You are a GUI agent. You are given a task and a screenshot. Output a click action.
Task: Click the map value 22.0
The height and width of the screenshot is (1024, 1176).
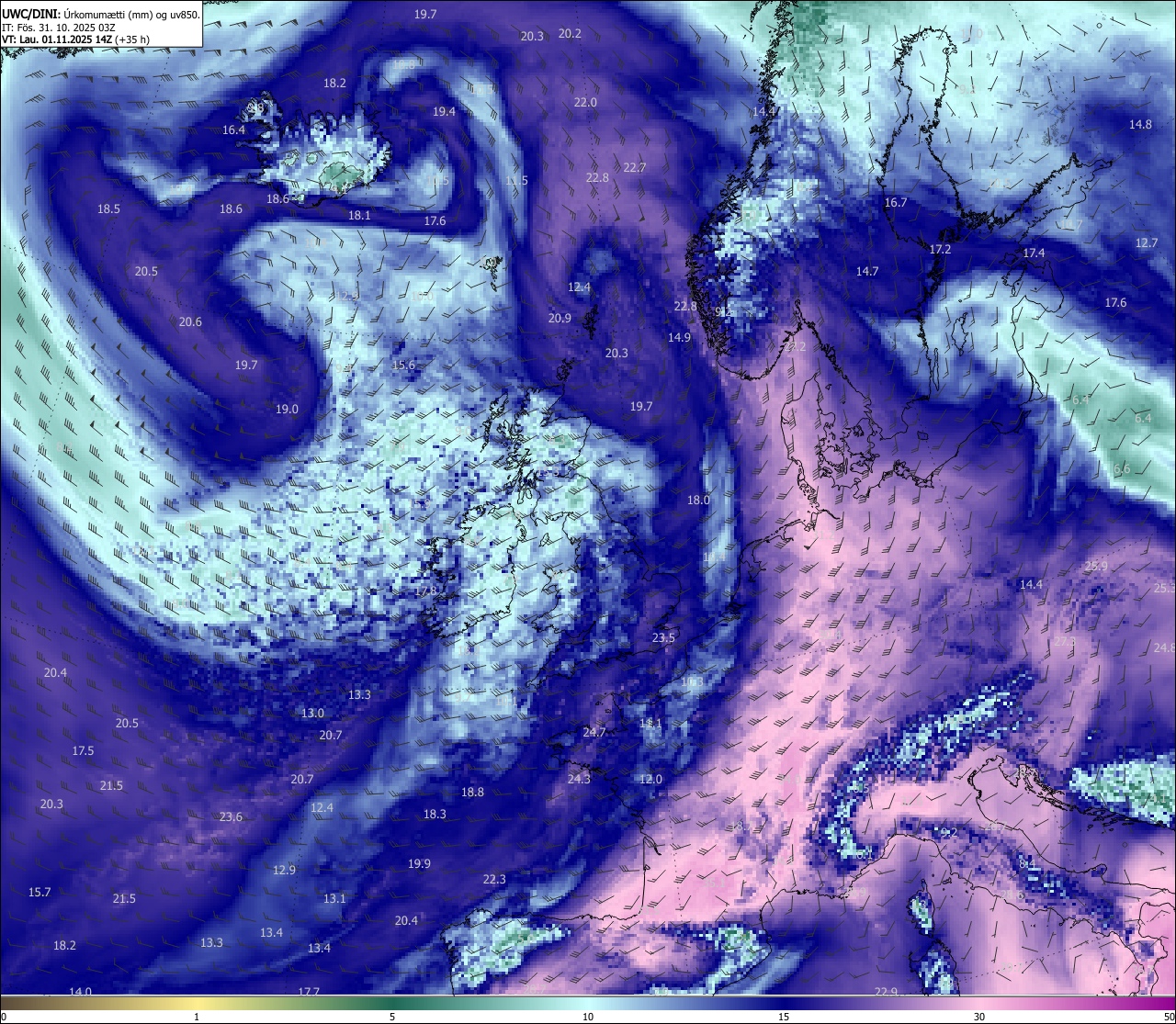click(585, 102)
